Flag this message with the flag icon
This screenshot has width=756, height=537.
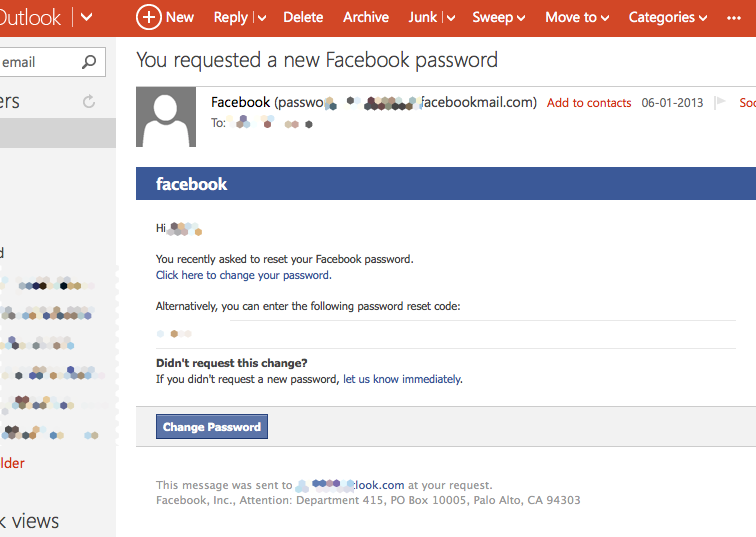720,102
